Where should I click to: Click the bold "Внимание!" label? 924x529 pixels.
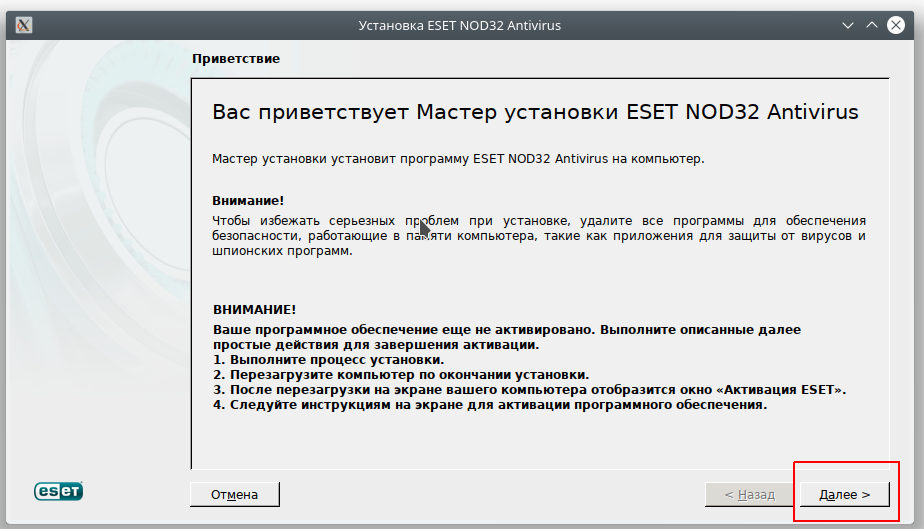(x=248, y=201)
